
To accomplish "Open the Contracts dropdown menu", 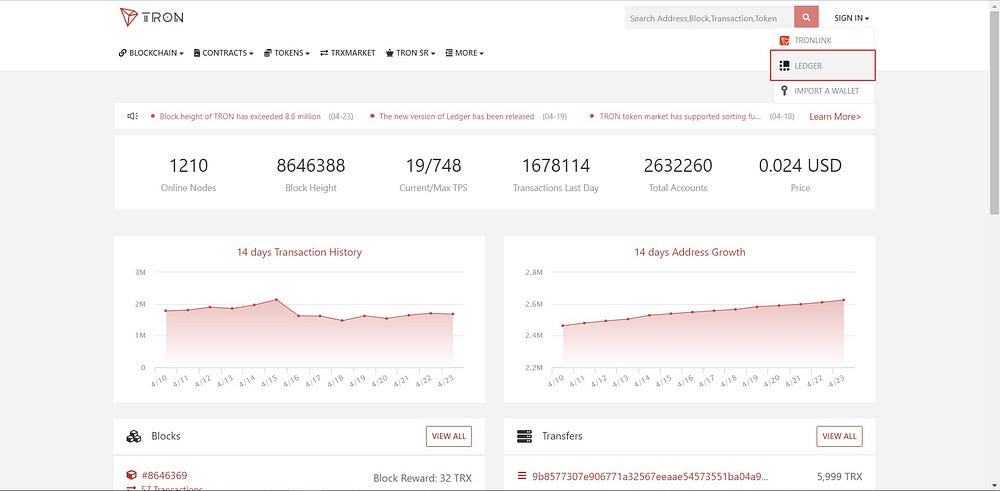I will [x=223, y=53].
